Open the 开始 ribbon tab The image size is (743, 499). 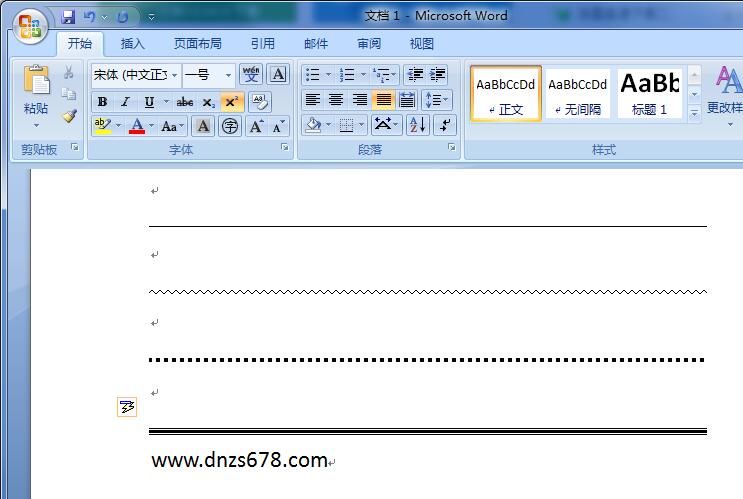[80, 44]
